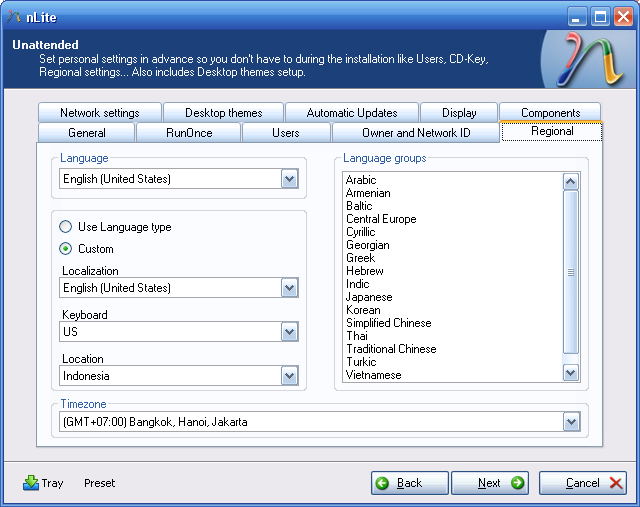Open the Location dropdown arrow
The width and height of the screenshot is (640, 507).
pyautogui.click(x=289, y=376)
